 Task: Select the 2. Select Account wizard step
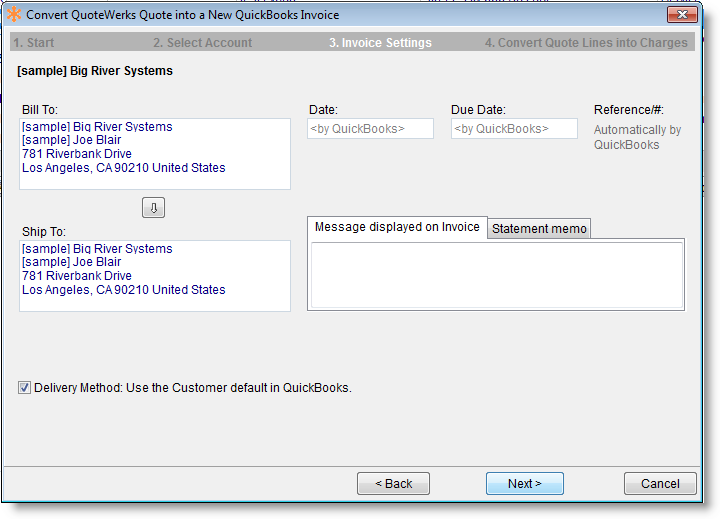pos(202,43)
